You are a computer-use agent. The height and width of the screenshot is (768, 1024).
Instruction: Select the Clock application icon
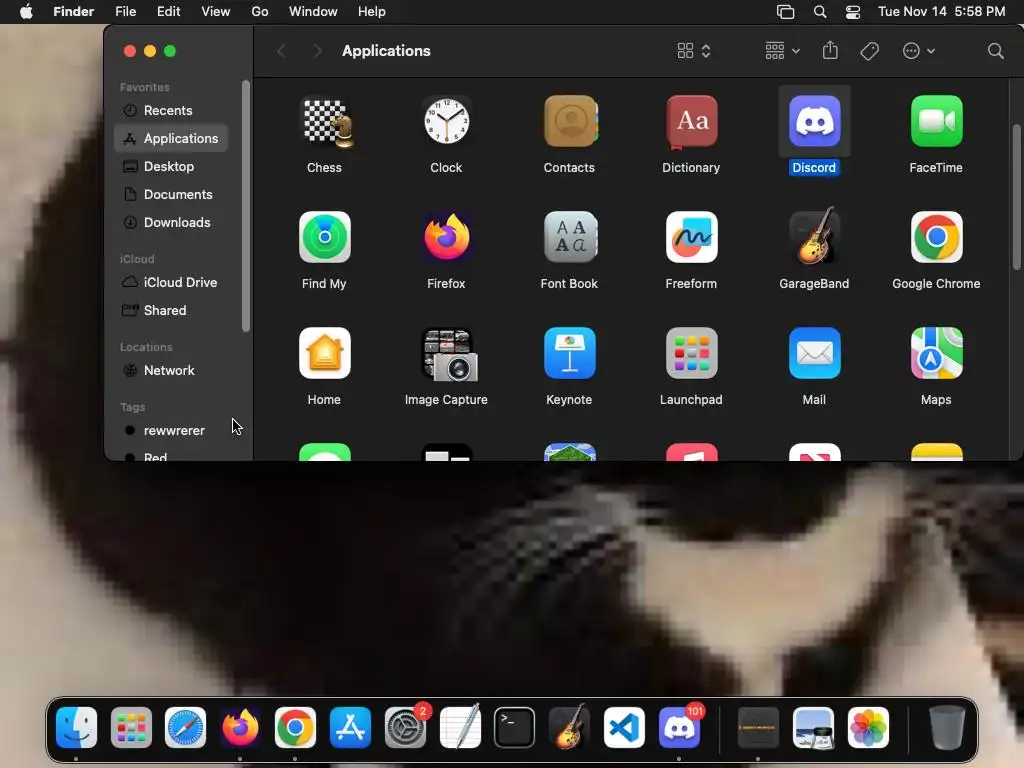(x=447, y=121)
